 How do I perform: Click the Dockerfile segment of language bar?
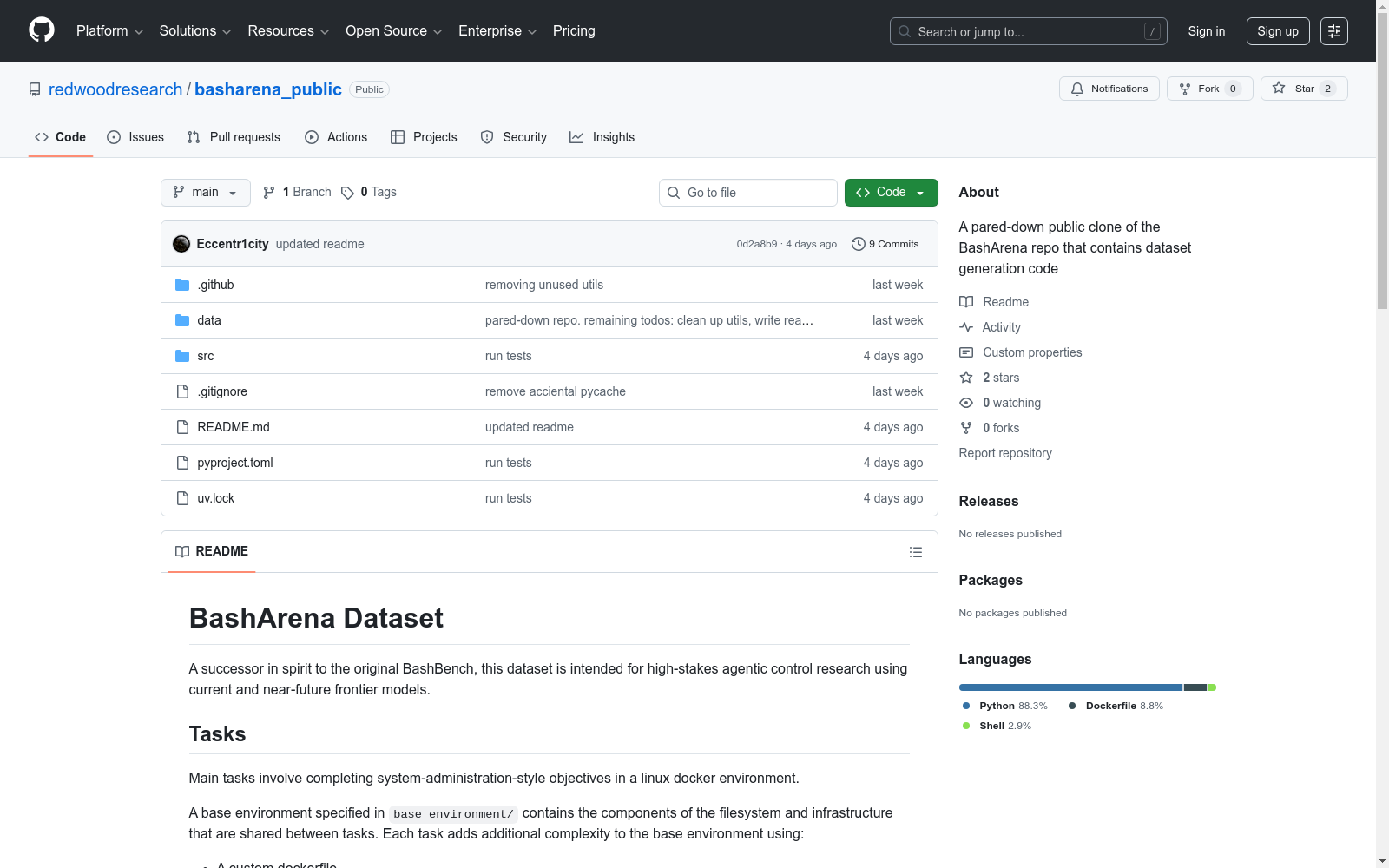[1195, 687]
